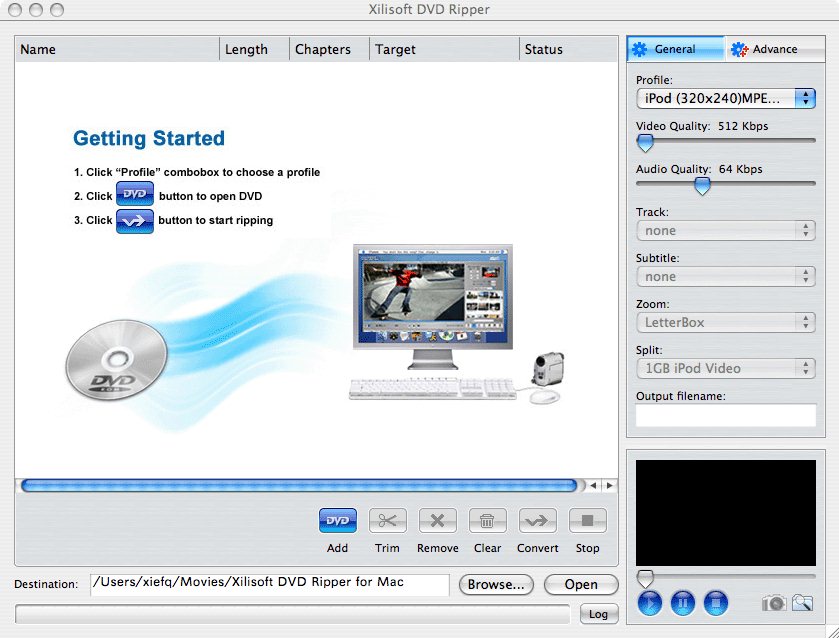Click the Browse... button

point(496,585)
